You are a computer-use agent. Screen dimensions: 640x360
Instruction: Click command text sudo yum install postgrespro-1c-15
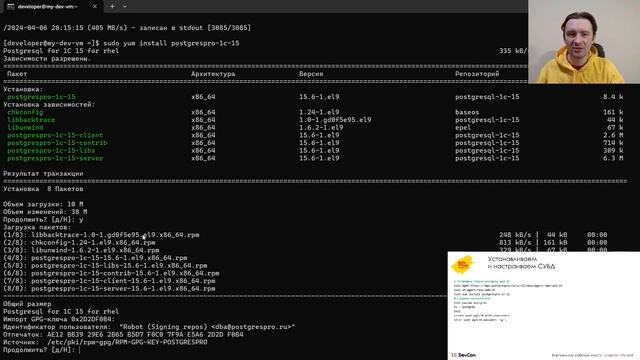point(171,43)
